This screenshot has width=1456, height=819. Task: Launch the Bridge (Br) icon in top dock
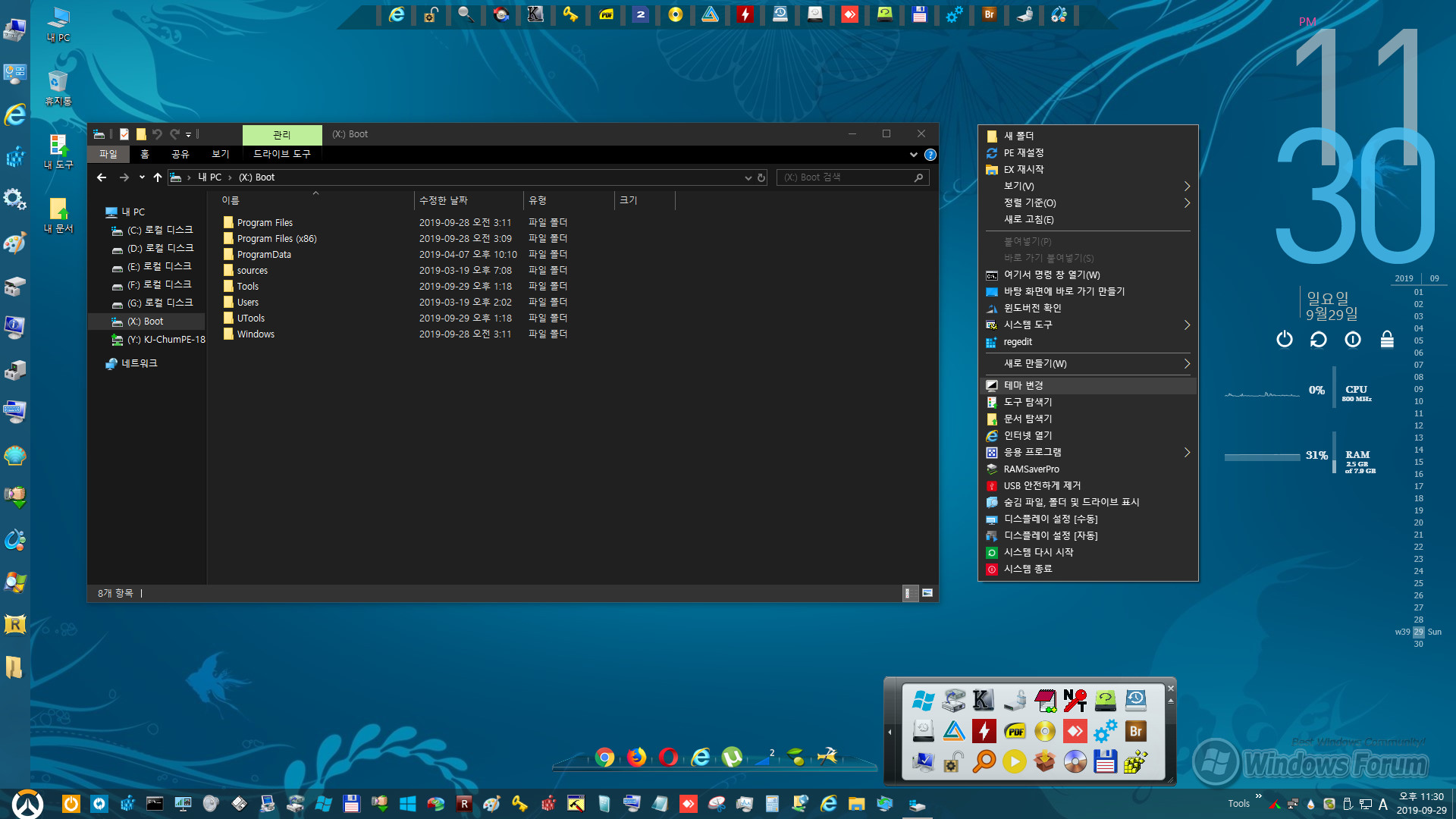point(989,14)
